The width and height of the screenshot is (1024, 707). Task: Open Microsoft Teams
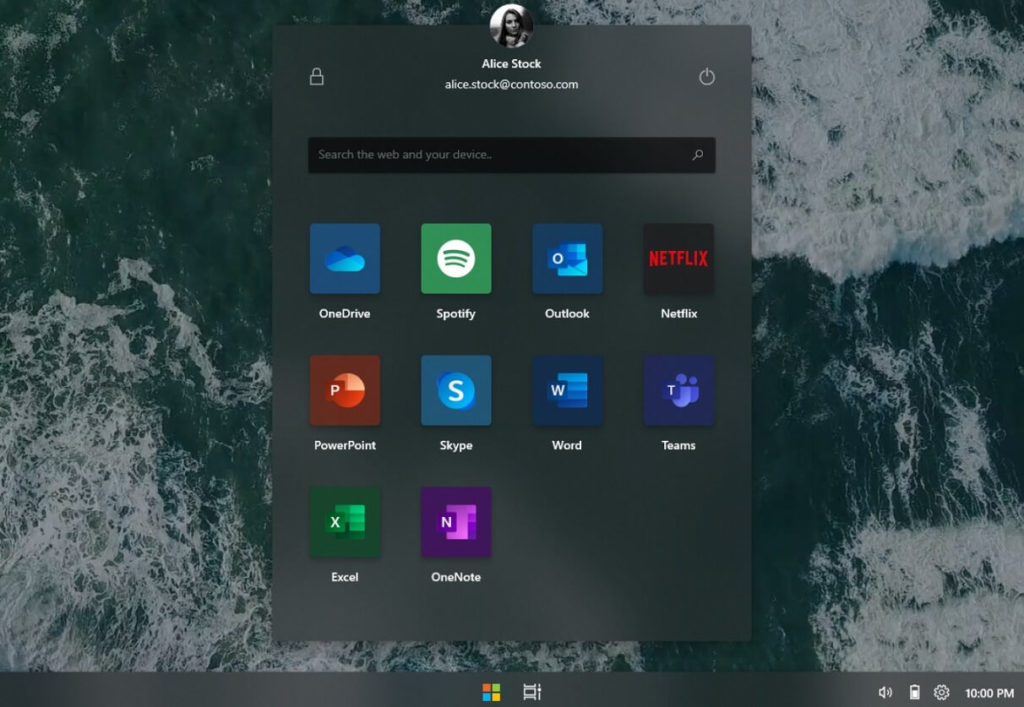(677, 390)
